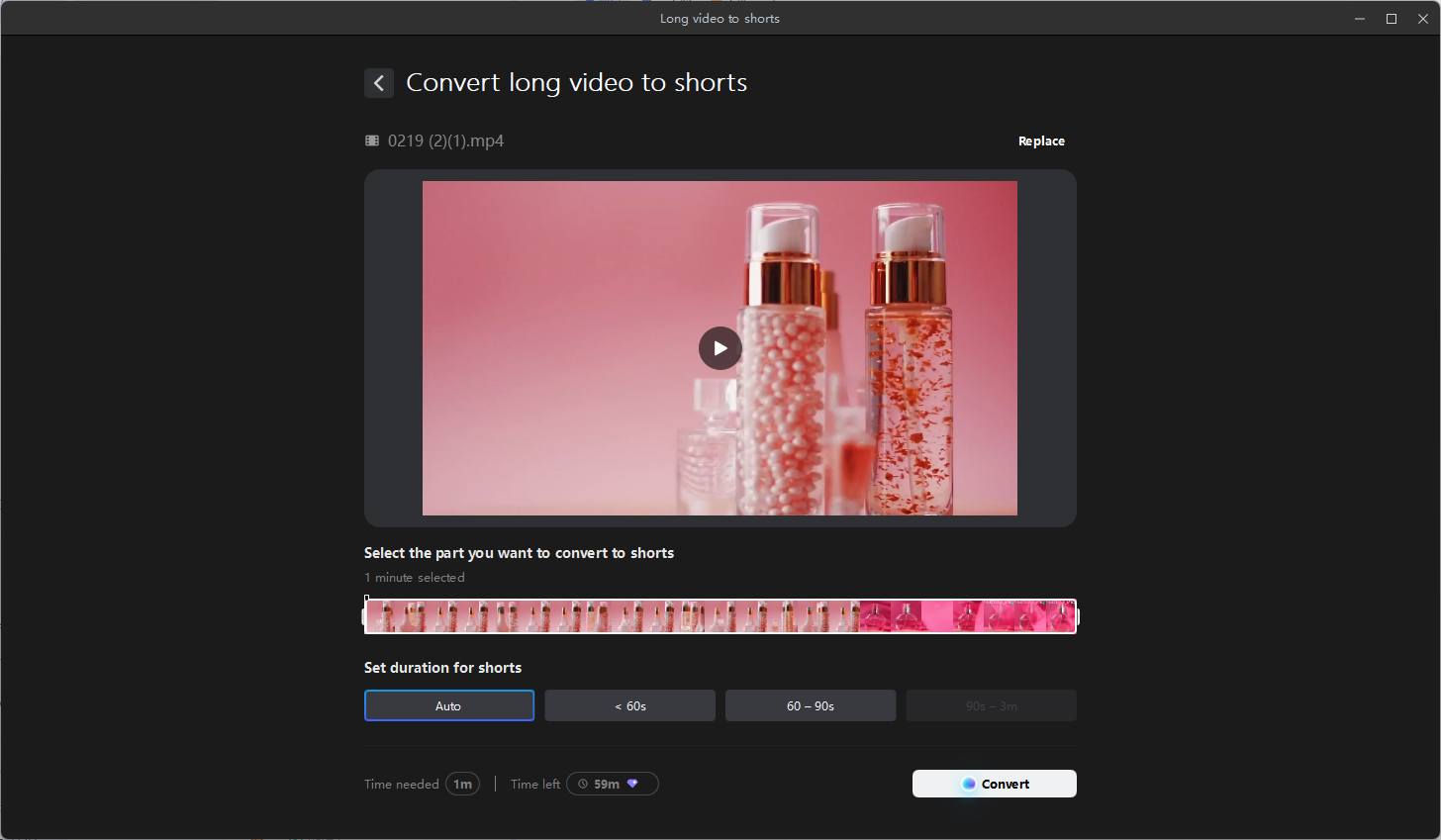This screenshot has width=1441, height=840.
Task: Click the 'Long video to shorts' title bar label
Action: [x=720, y=17]
